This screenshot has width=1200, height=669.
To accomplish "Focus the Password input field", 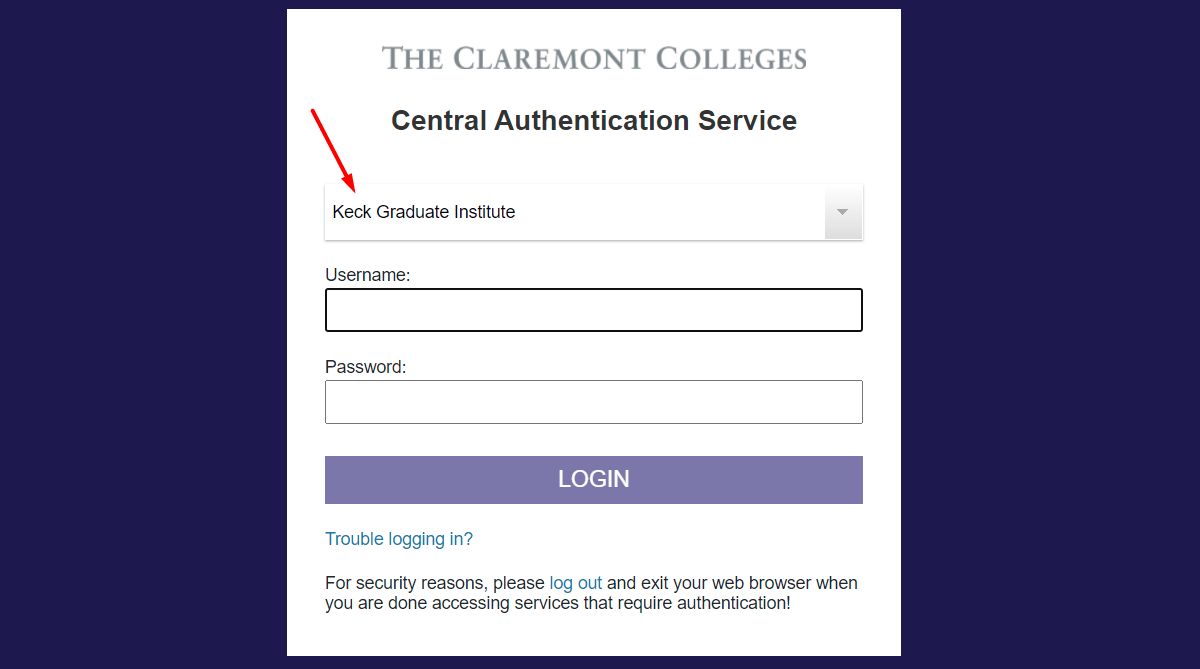I will (x=594, y=402).
